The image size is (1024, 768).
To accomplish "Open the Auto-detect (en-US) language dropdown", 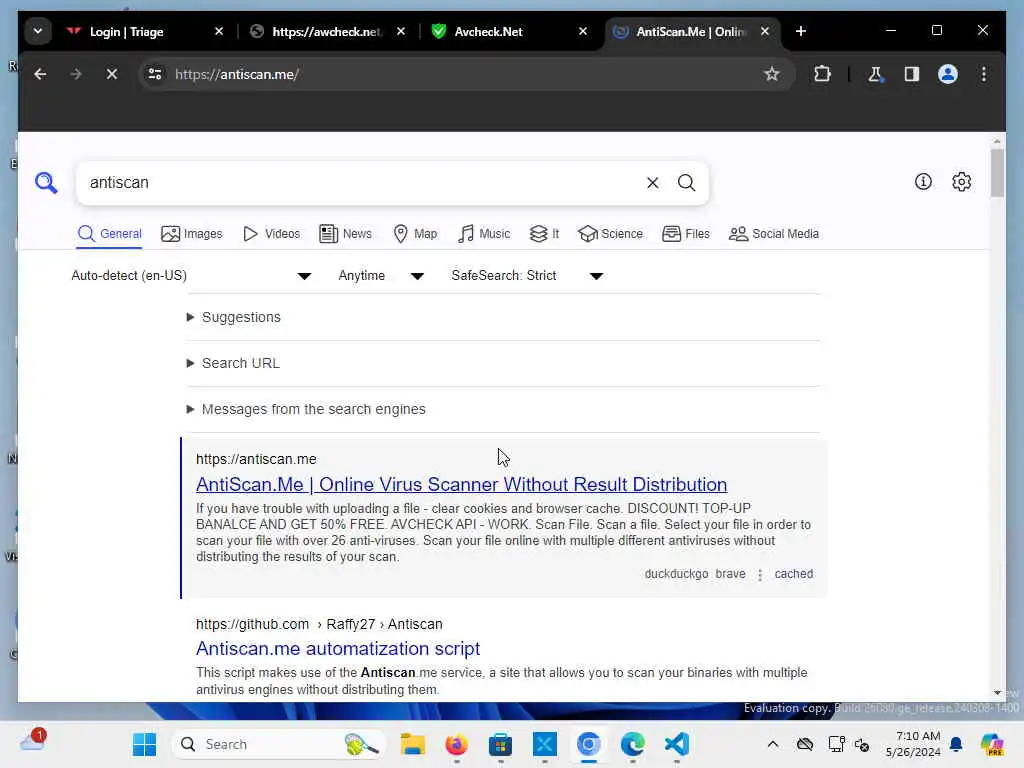I will click(191, 276).
